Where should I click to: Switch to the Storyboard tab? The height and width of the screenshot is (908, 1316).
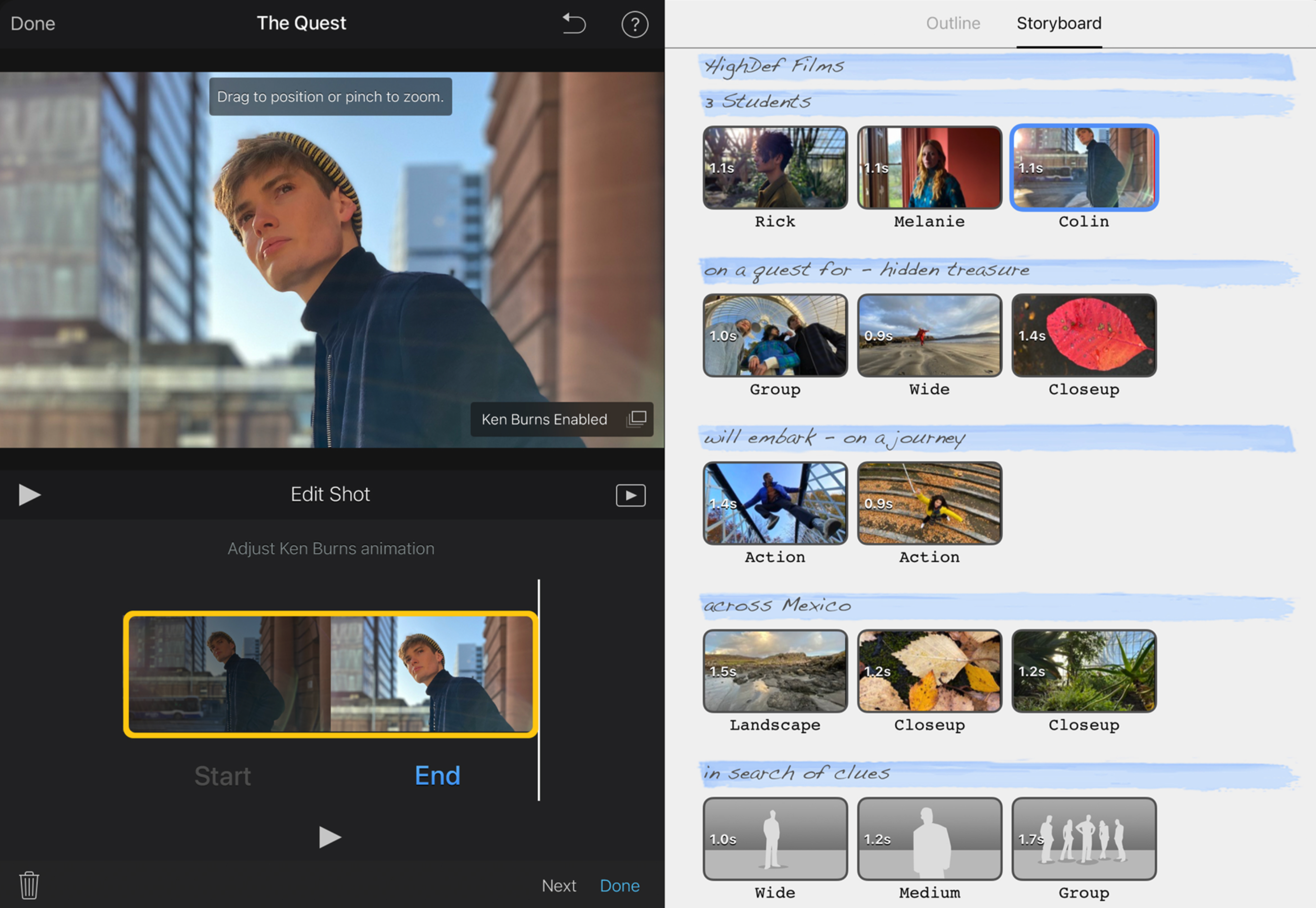(x=1059, y=23)
